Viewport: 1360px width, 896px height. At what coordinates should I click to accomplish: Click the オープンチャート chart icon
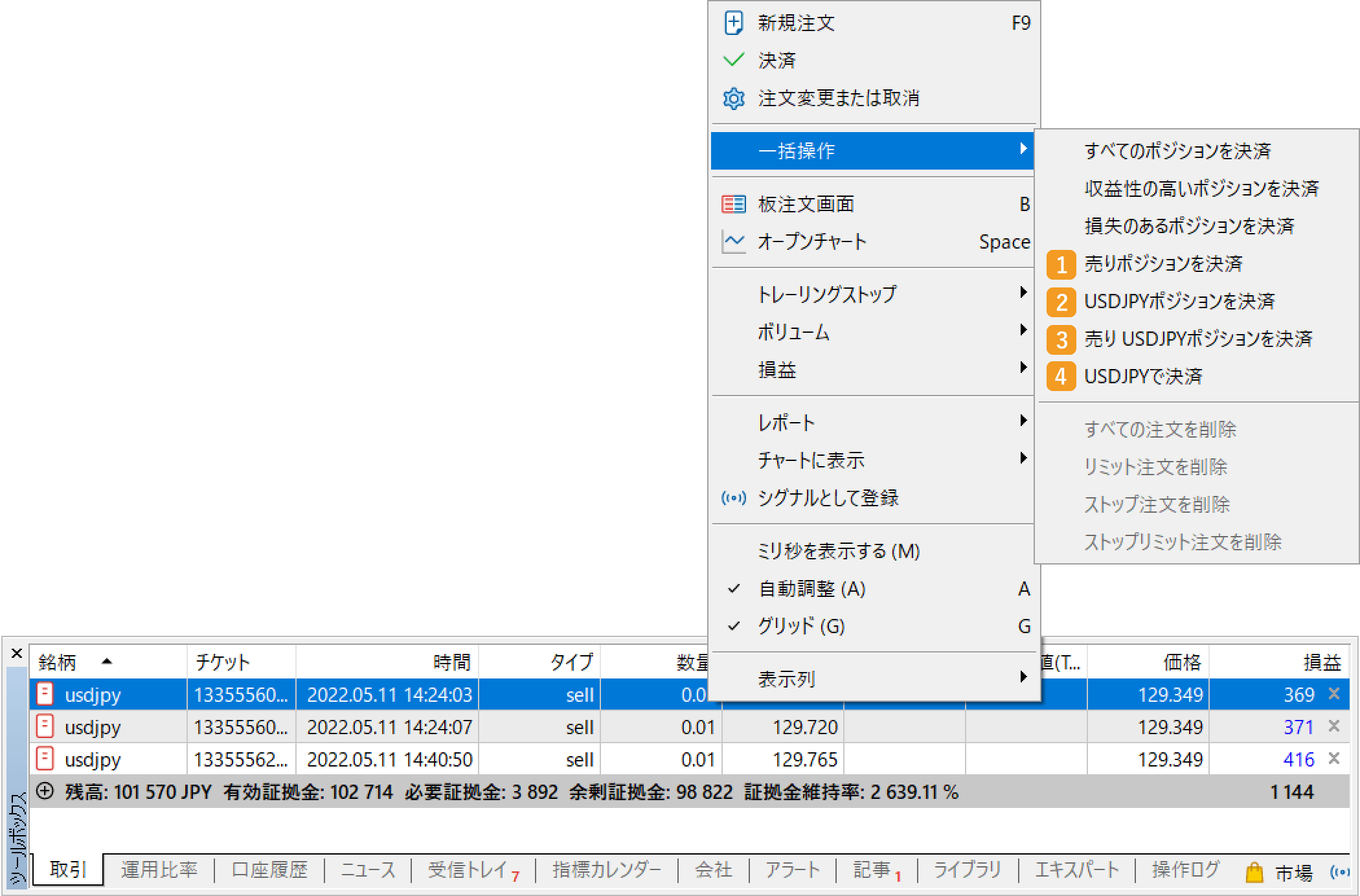pos(733,242)
